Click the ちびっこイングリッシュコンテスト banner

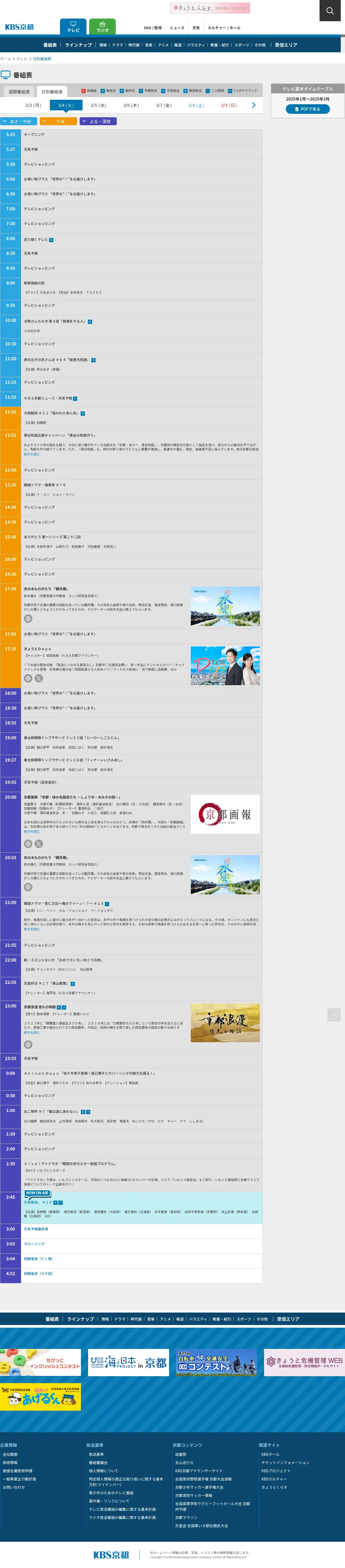(x=40, y=1362)
